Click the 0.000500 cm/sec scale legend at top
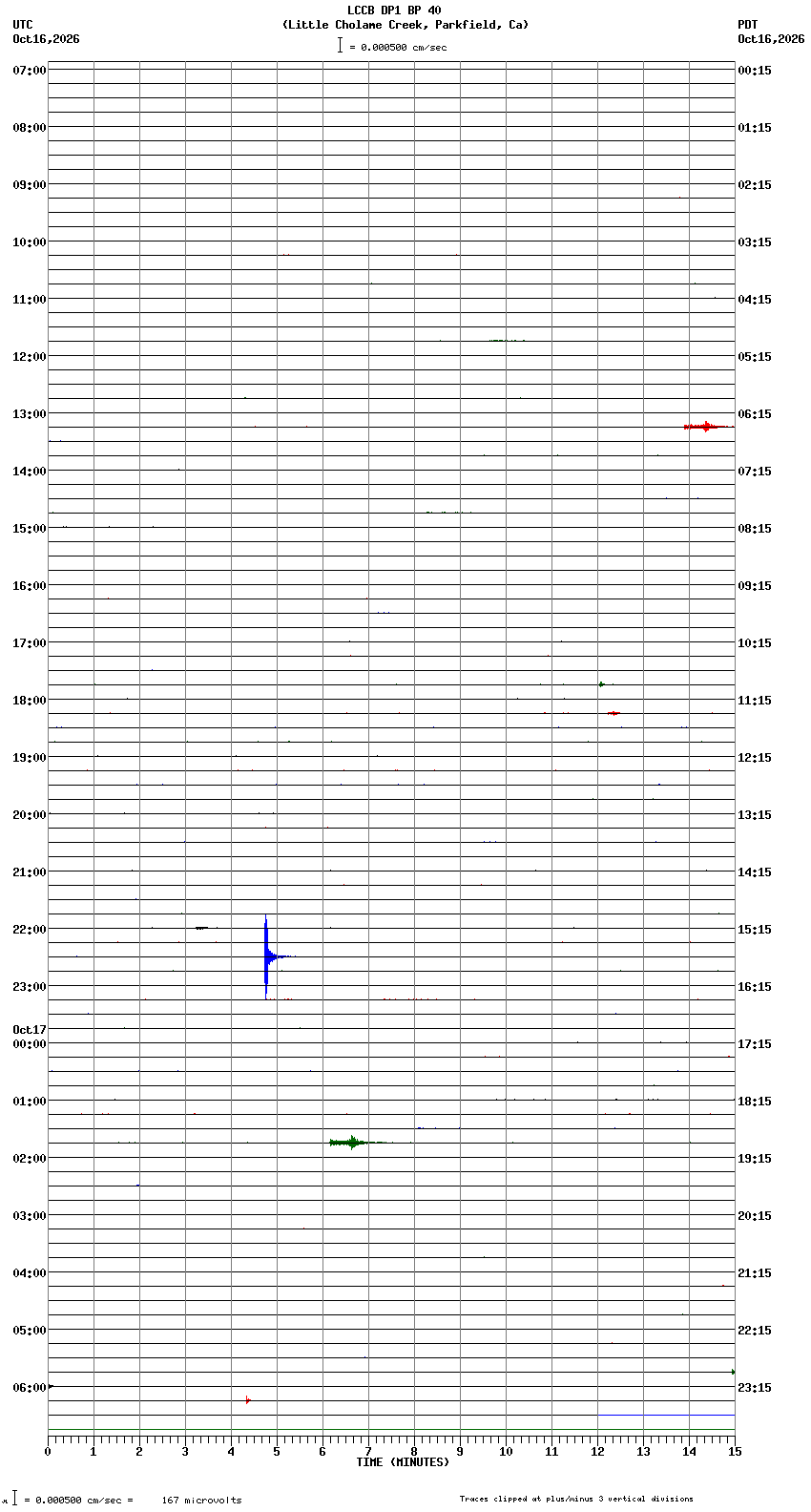Viewport: 811px width, 1512px height. click(392, 46)
